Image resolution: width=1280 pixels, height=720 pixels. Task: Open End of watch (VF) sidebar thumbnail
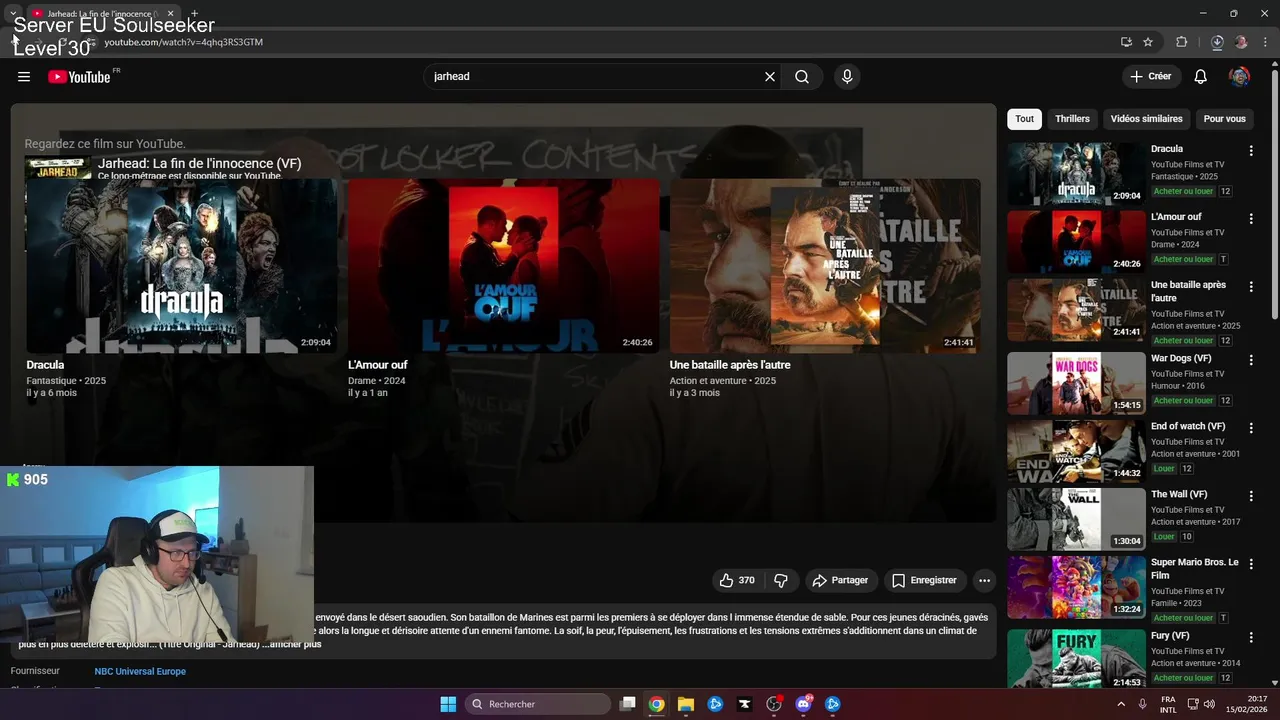pos(1076,451)
